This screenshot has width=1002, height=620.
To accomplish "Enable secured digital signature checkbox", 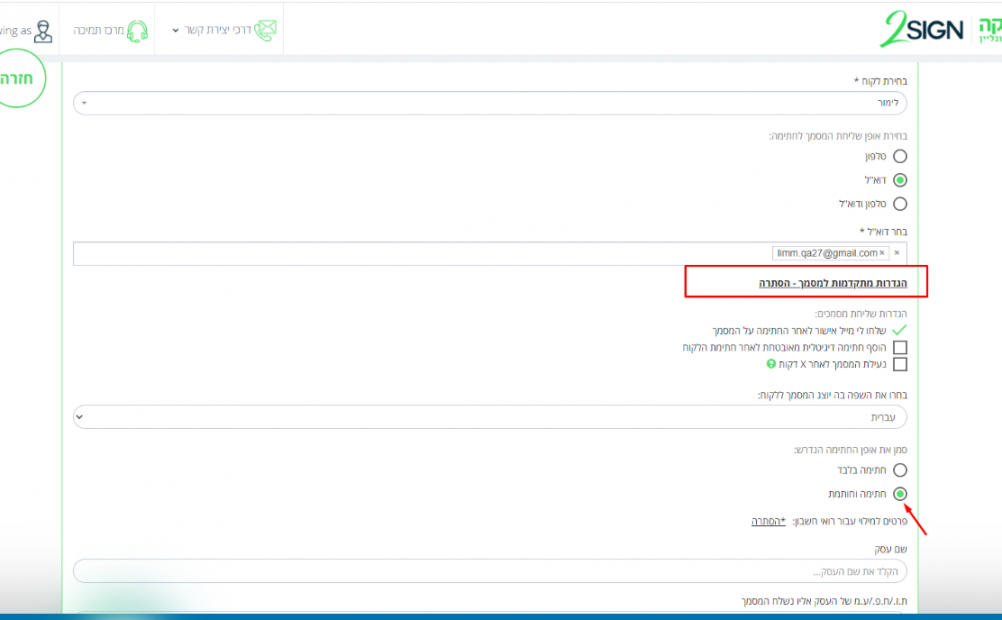I will coord(900,347).
